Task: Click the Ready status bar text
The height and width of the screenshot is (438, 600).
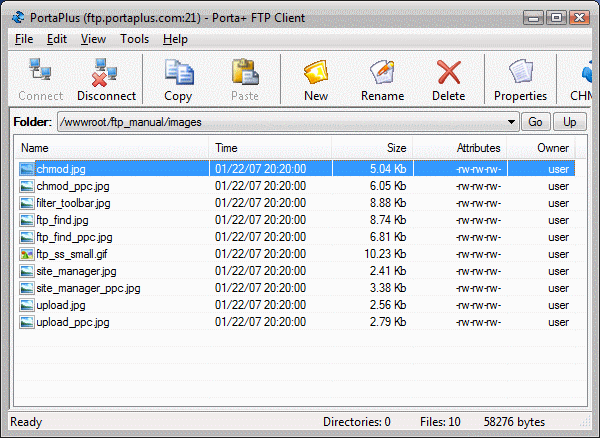Action: tap(26, 422)
